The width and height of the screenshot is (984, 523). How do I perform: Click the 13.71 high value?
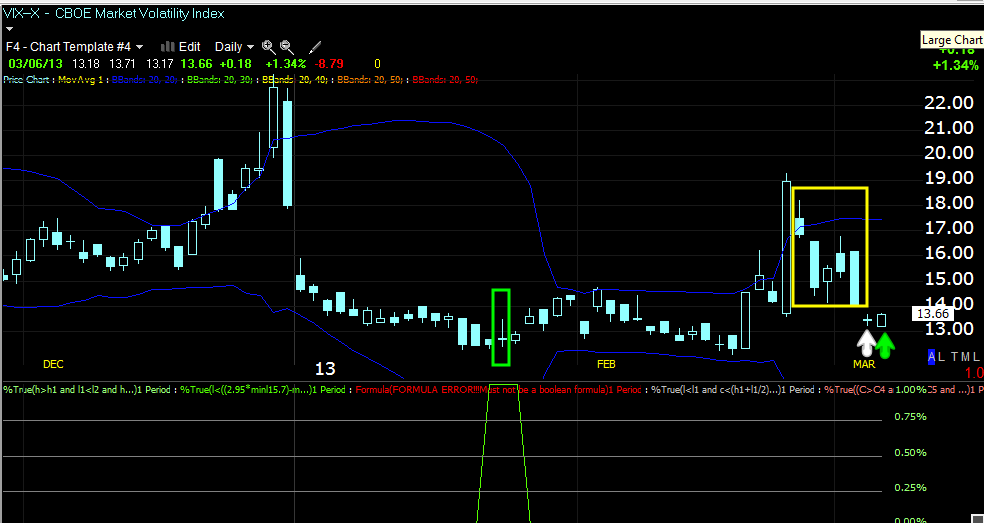tap(121, 63)
